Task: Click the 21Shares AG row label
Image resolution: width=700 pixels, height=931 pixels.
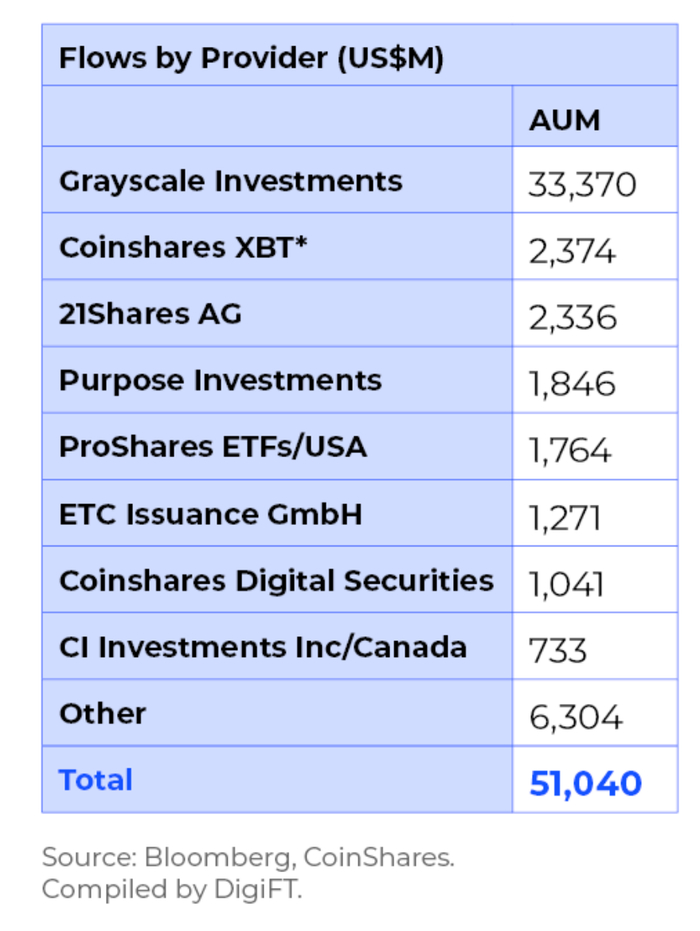Action: (150, 314)
